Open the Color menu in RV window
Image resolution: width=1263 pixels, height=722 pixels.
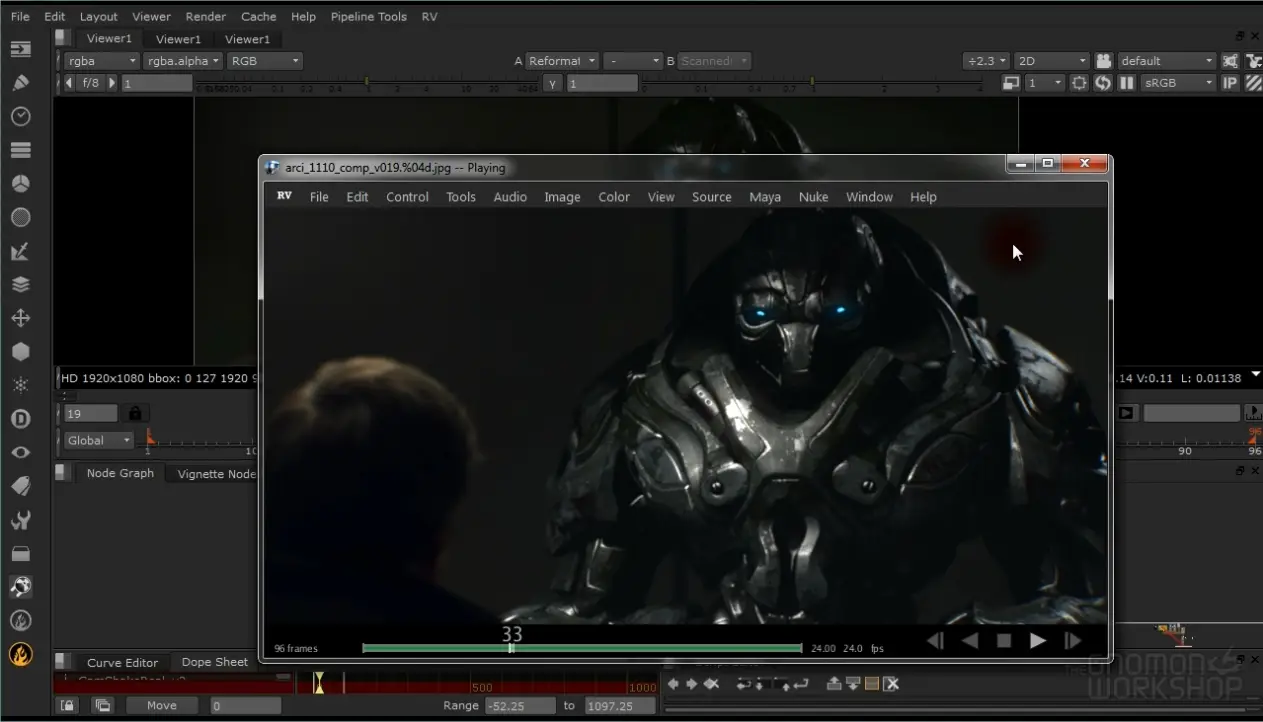point(614,197)
